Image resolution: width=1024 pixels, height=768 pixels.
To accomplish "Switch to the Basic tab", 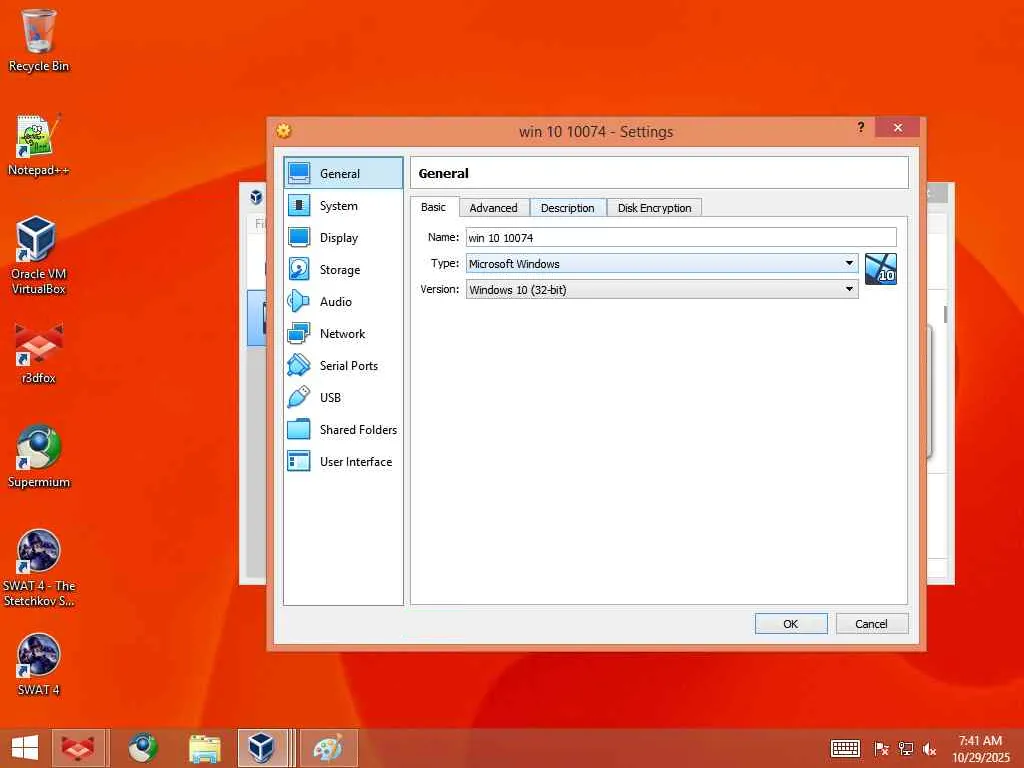I will coord(434,207).
